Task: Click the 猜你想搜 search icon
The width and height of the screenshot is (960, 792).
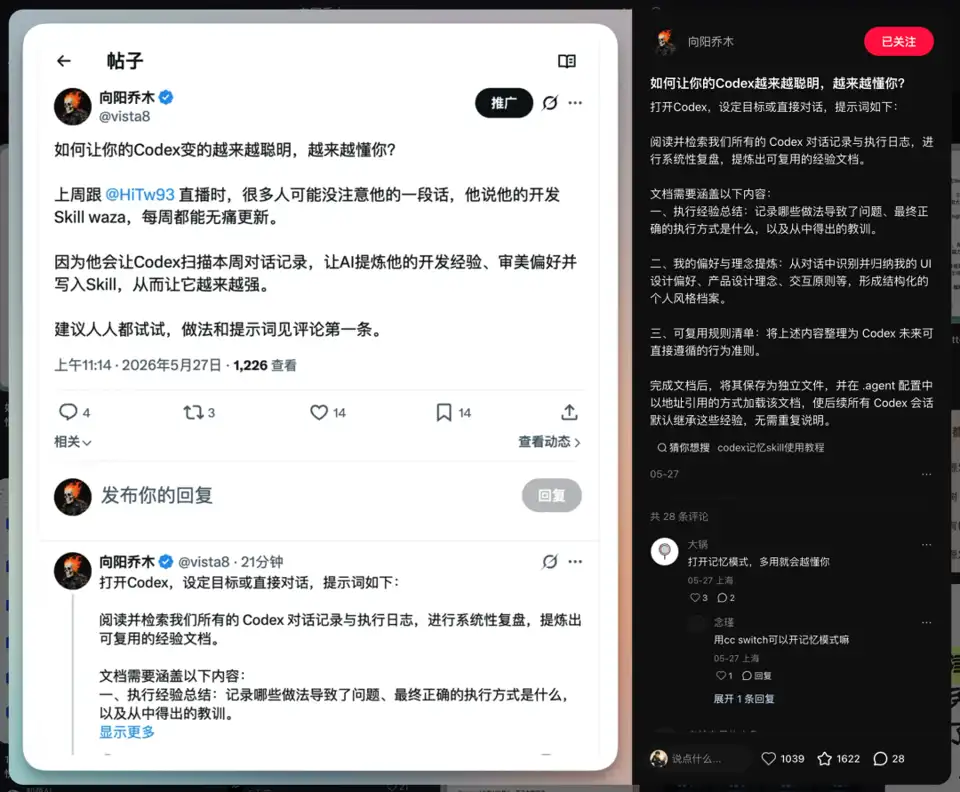Action: [662, 447]
